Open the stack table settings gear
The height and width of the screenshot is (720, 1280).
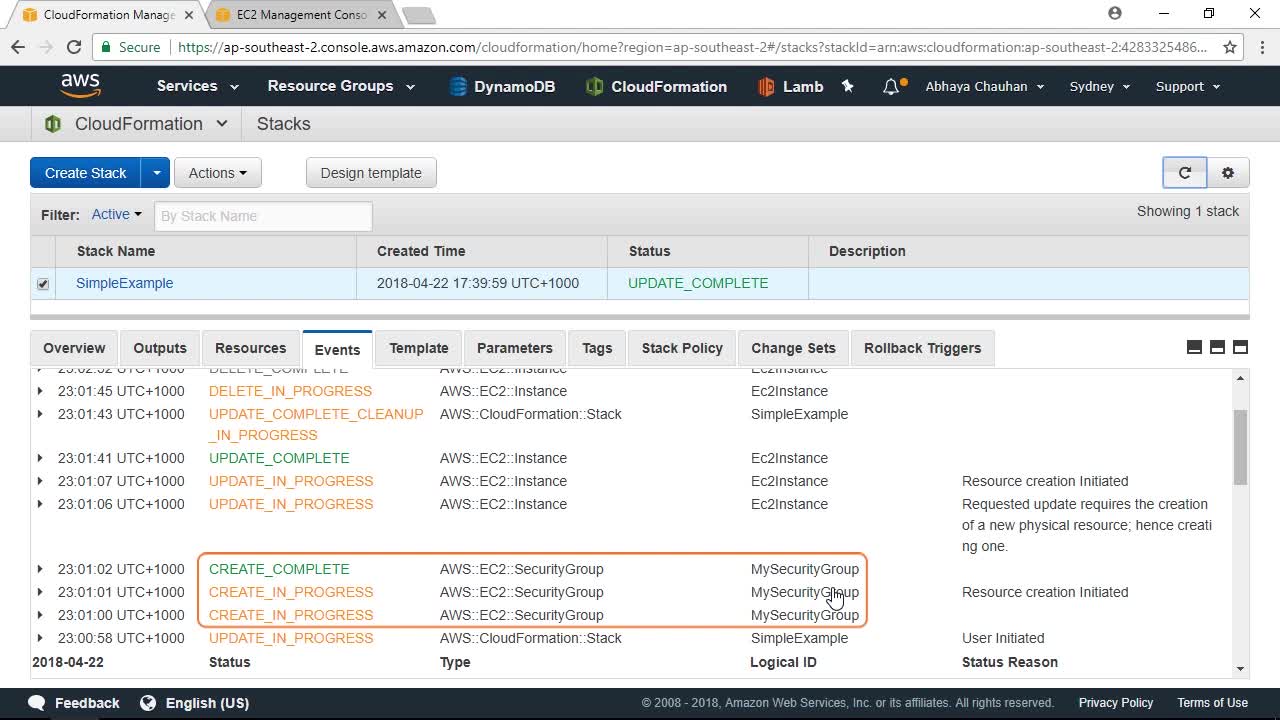1228,172
